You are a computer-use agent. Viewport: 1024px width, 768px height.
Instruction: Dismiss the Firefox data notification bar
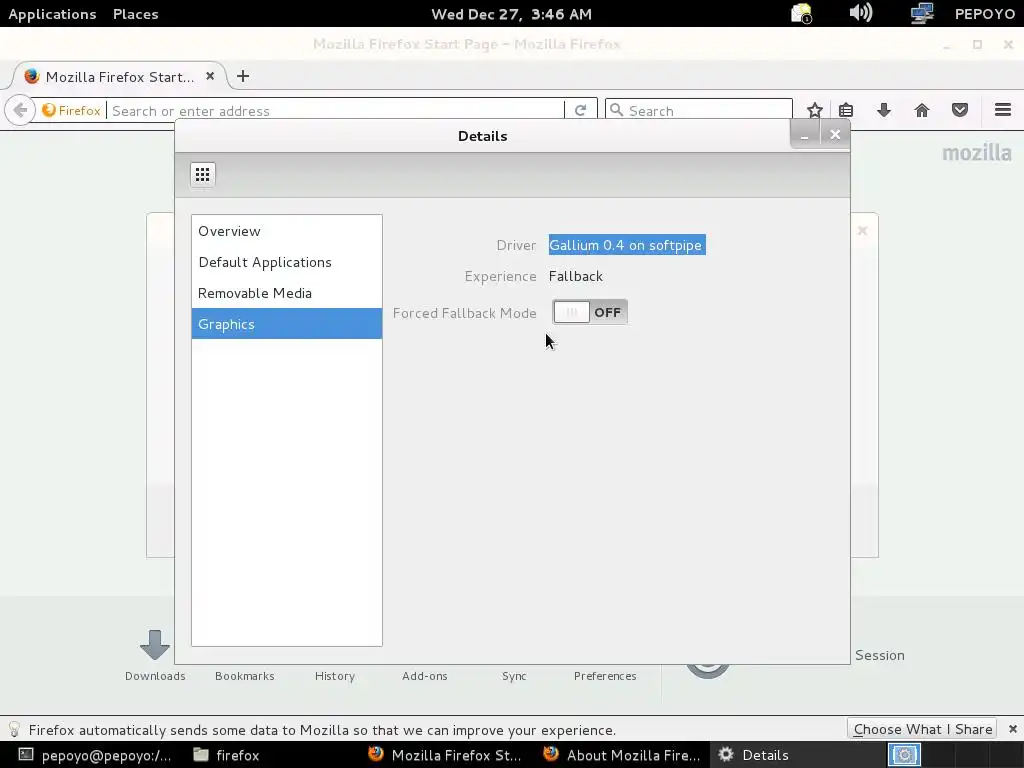1012,729
